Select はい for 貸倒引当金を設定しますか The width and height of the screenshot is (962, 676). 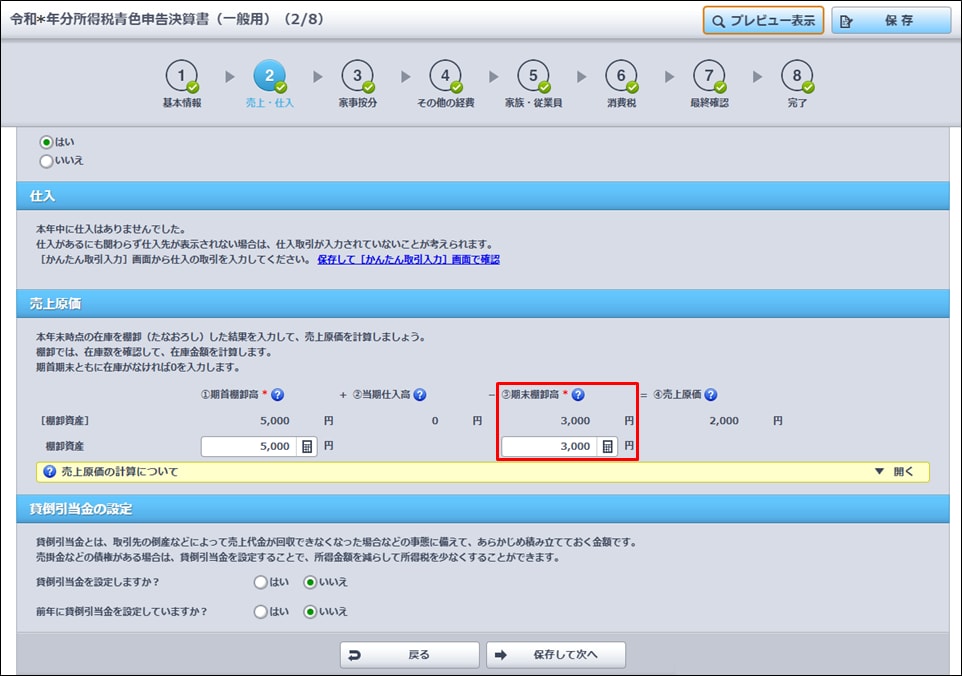point(260,582)
